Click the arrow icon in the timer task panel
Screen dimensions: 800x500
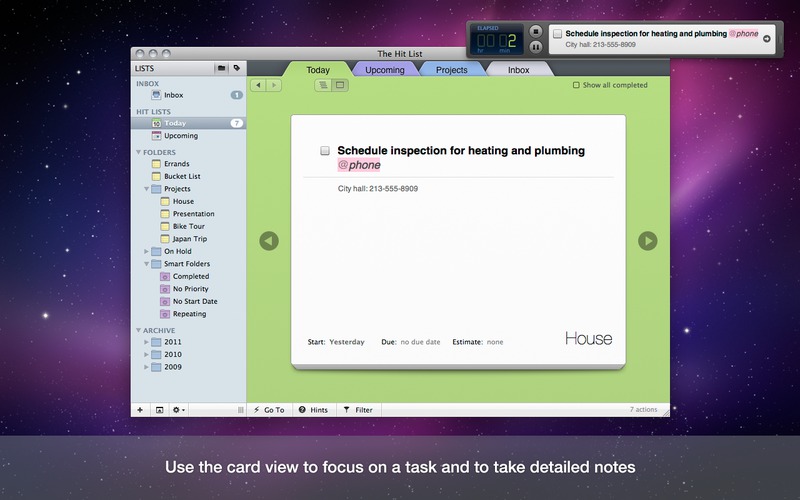766,39
